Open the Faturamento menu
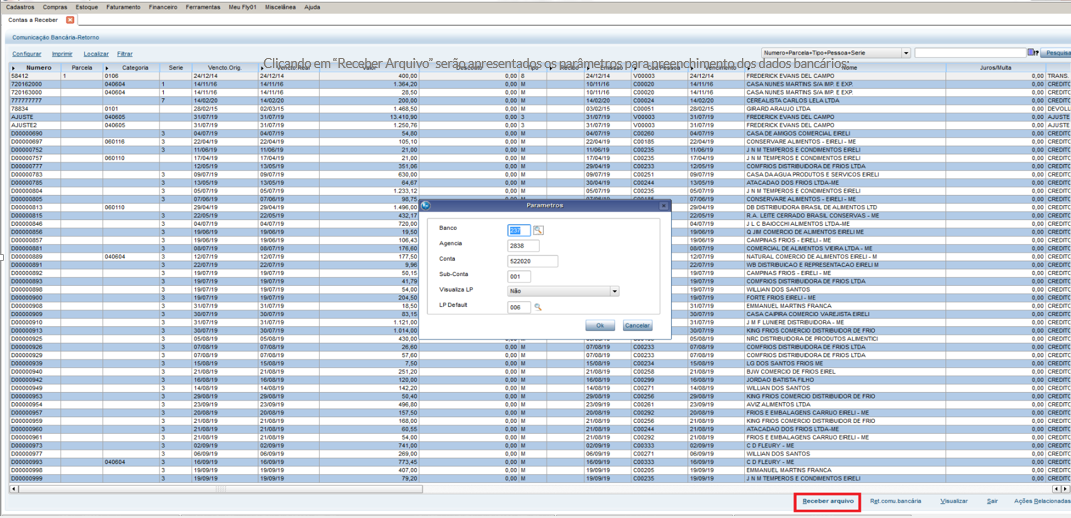 124,7
